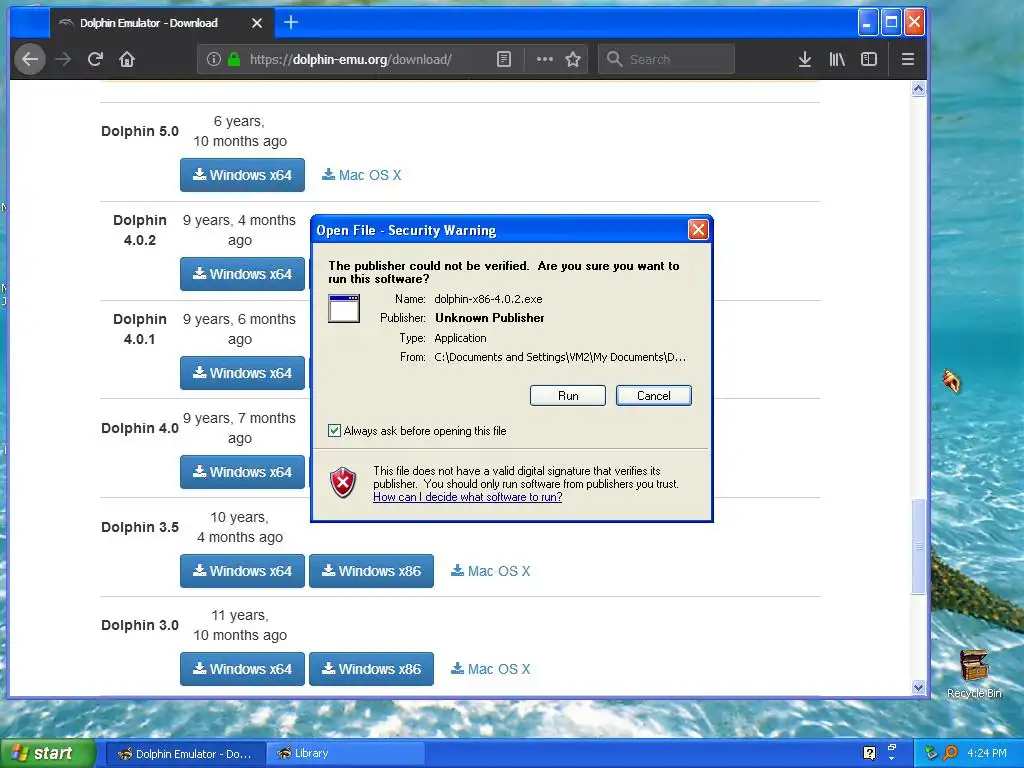Download Dolphin 5.0 Windows x64
1024x768 pixels.
coord(242,175)
